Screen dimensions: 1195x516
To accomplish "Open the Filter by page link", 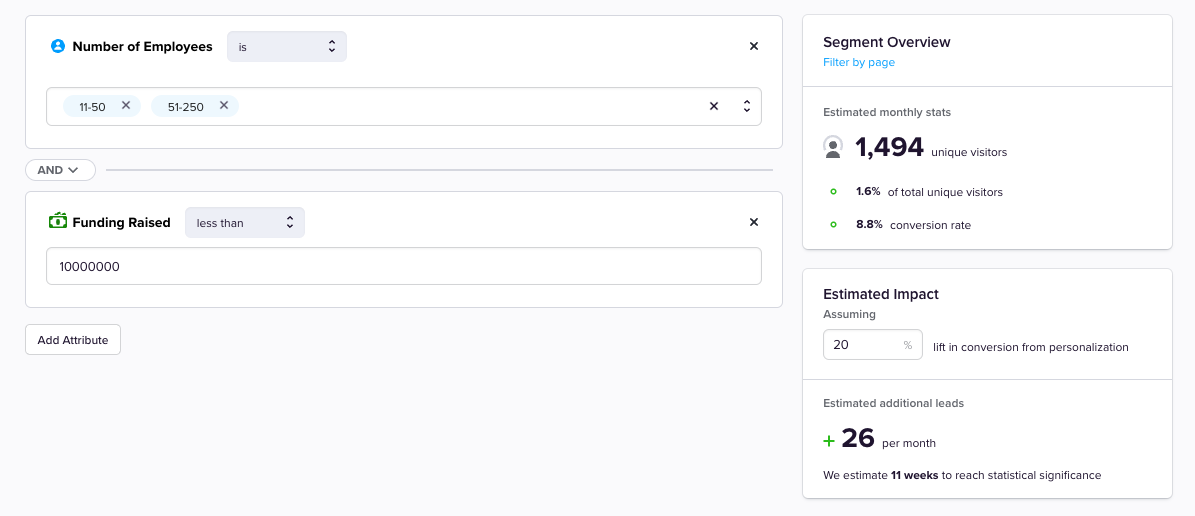I will [x=859, y=62].
